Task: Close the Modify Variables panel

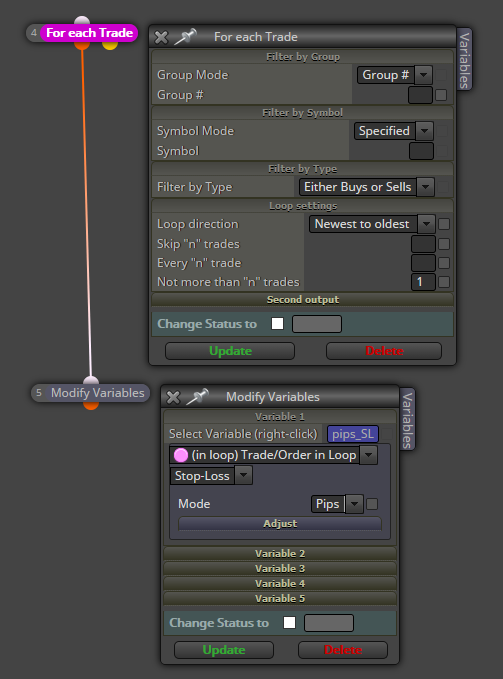Action: (x=173, y=397)
